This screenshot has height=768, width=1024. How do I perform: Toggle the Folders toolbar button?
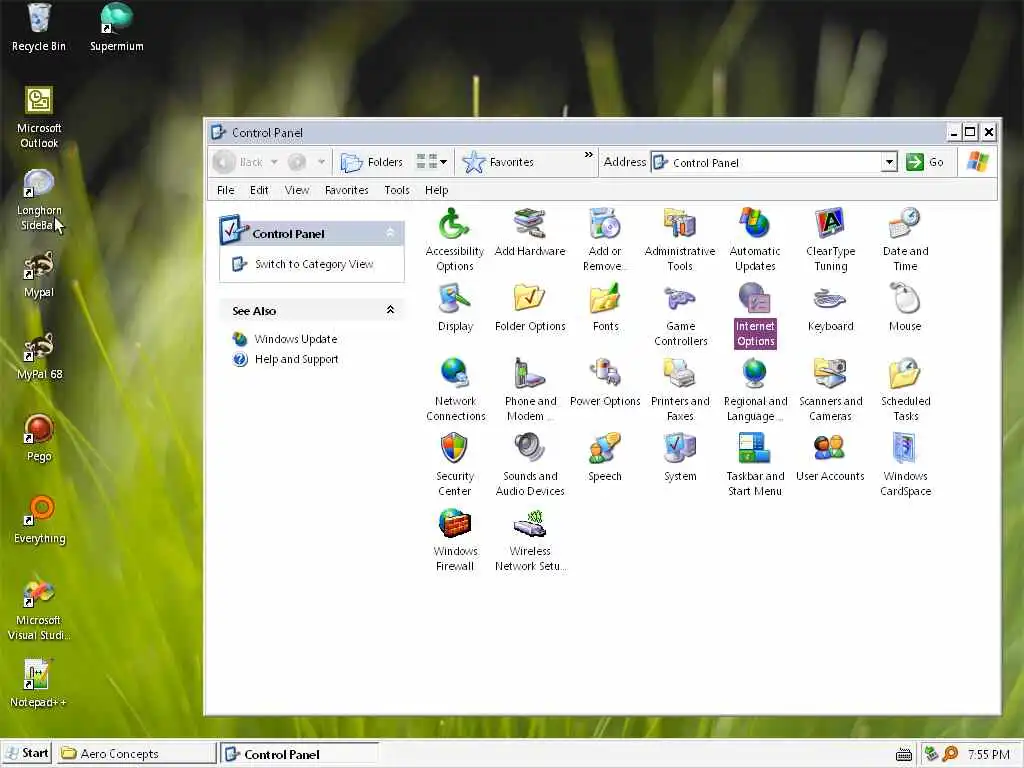[372, 162]
